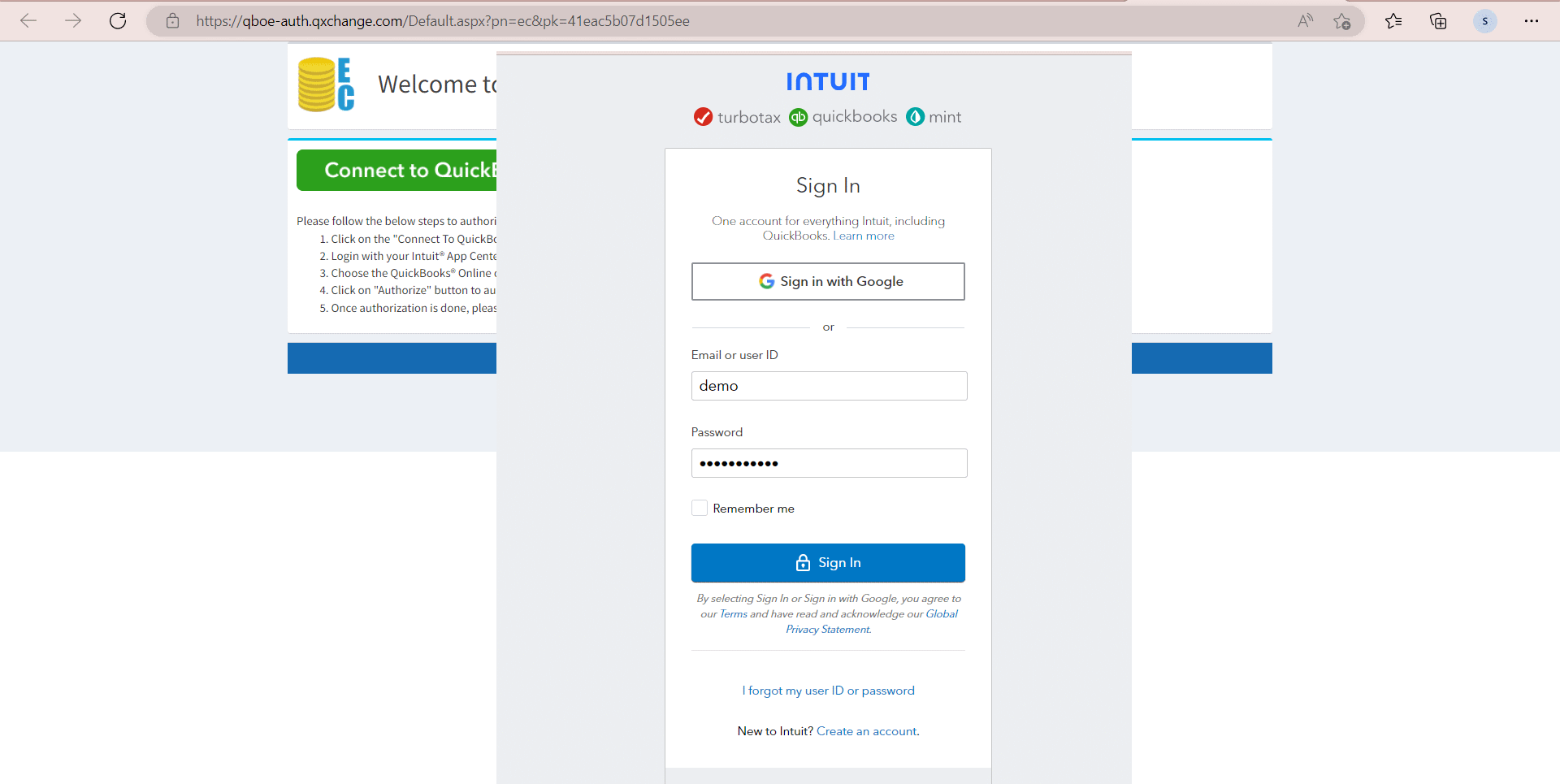Open the Learn more link
Screen dimensions: 1560x784
[864, 236]
